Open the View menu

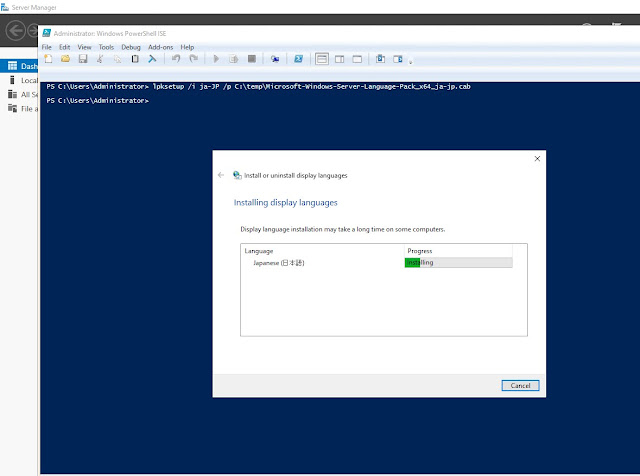[84, 47]
